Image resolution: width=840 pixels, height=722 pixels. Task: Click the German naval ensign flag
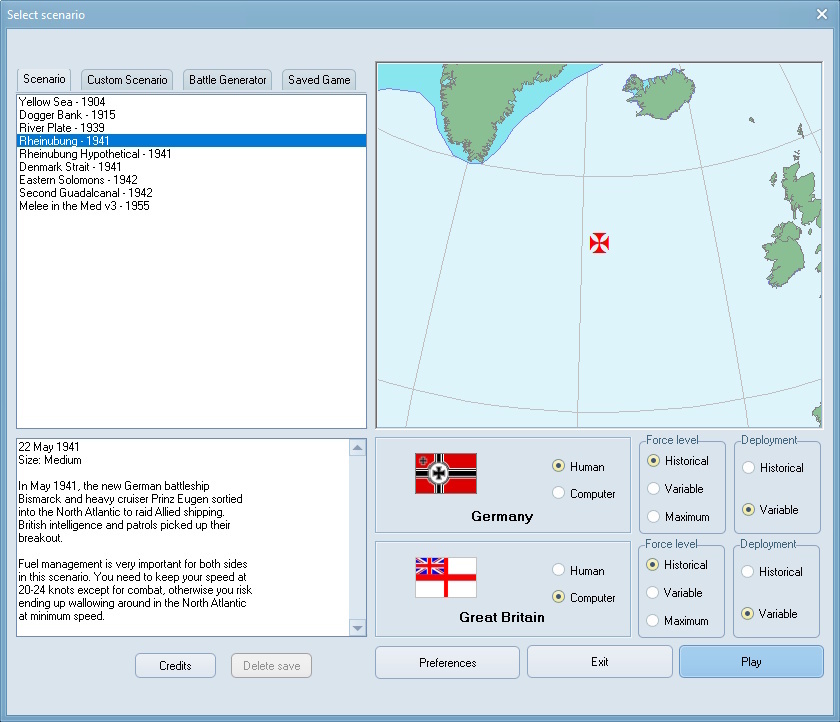point(446,473)
